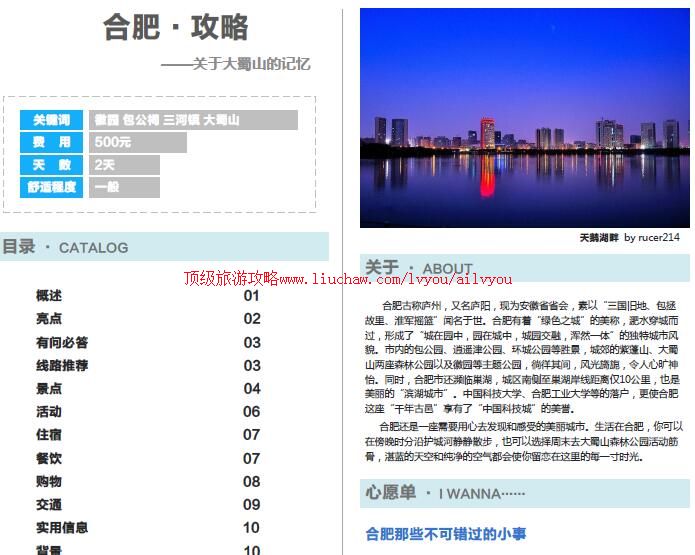Click the 合肥那些不可错过的小事 heading link
The image size is (695, 555).
pos(446,535)
